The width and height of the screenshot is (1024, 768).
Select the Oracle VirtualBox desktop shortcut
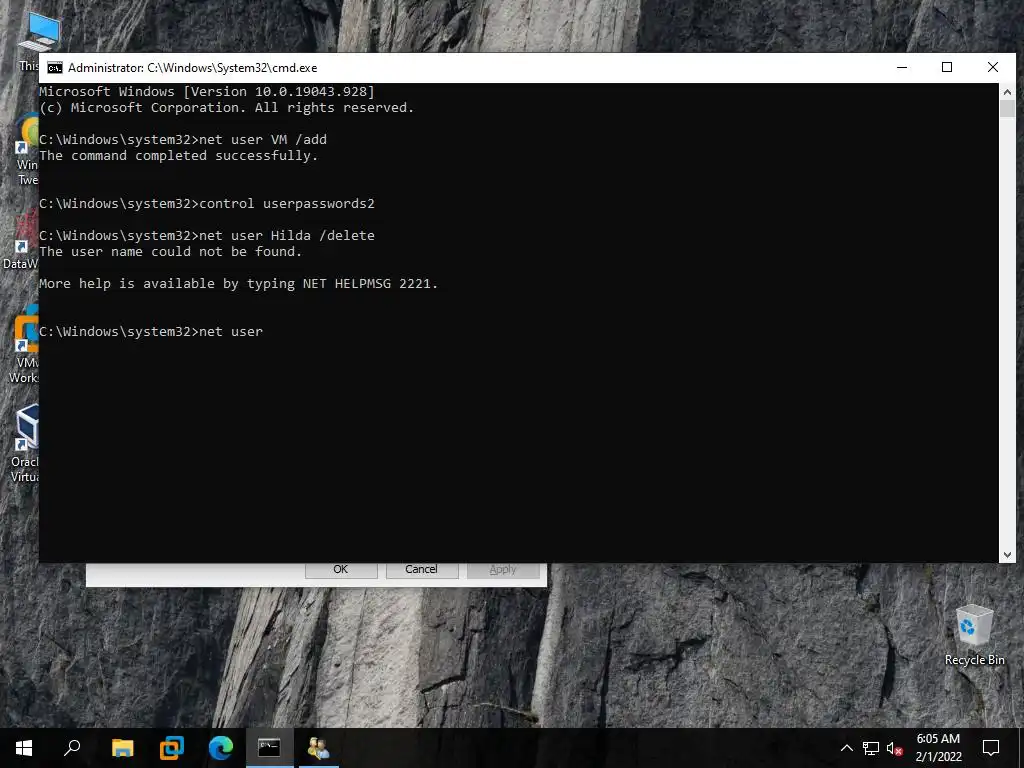pyautogui.click(x=24, y=444)
